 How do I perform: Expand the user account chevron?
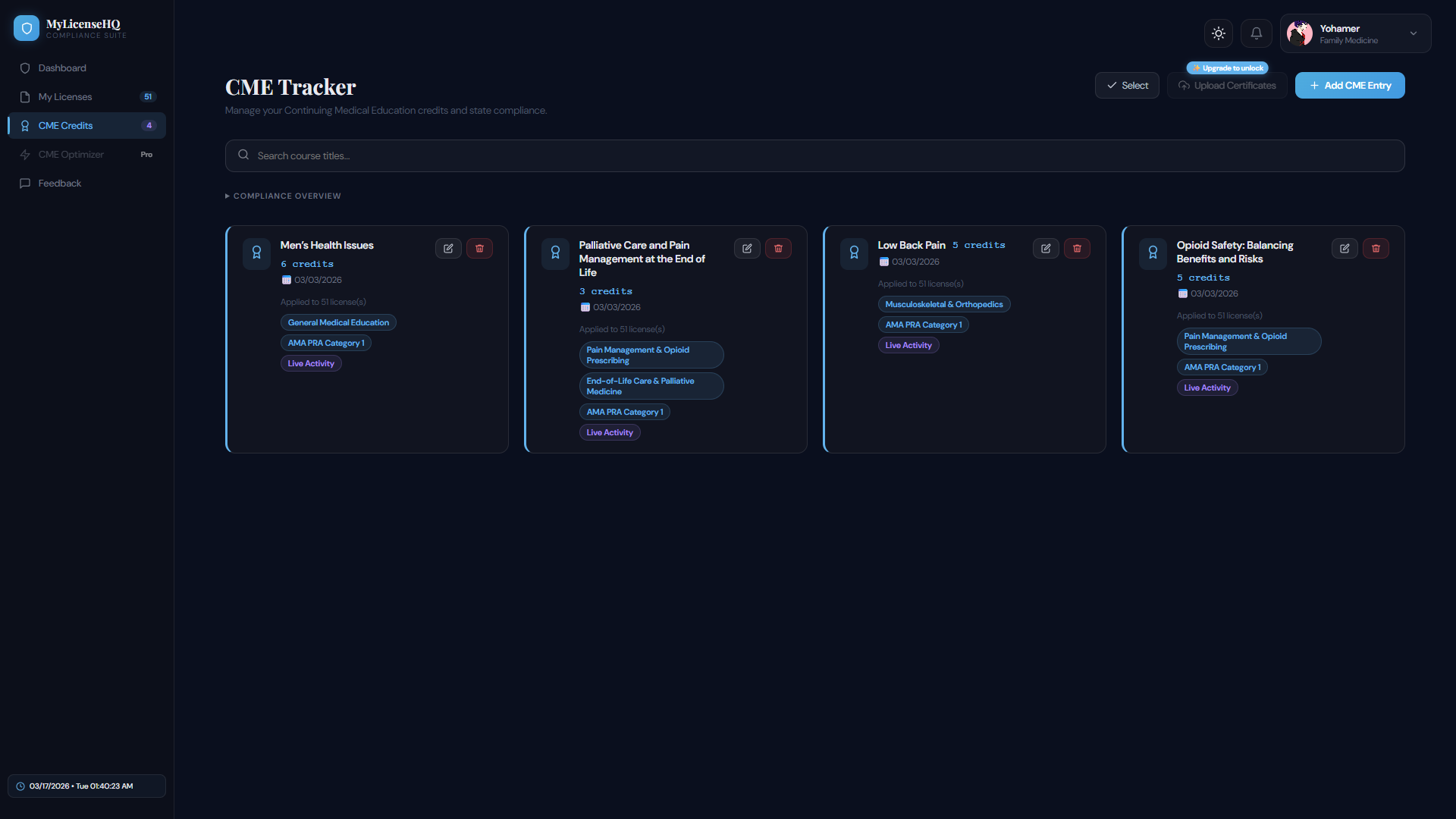[1414, 33]
